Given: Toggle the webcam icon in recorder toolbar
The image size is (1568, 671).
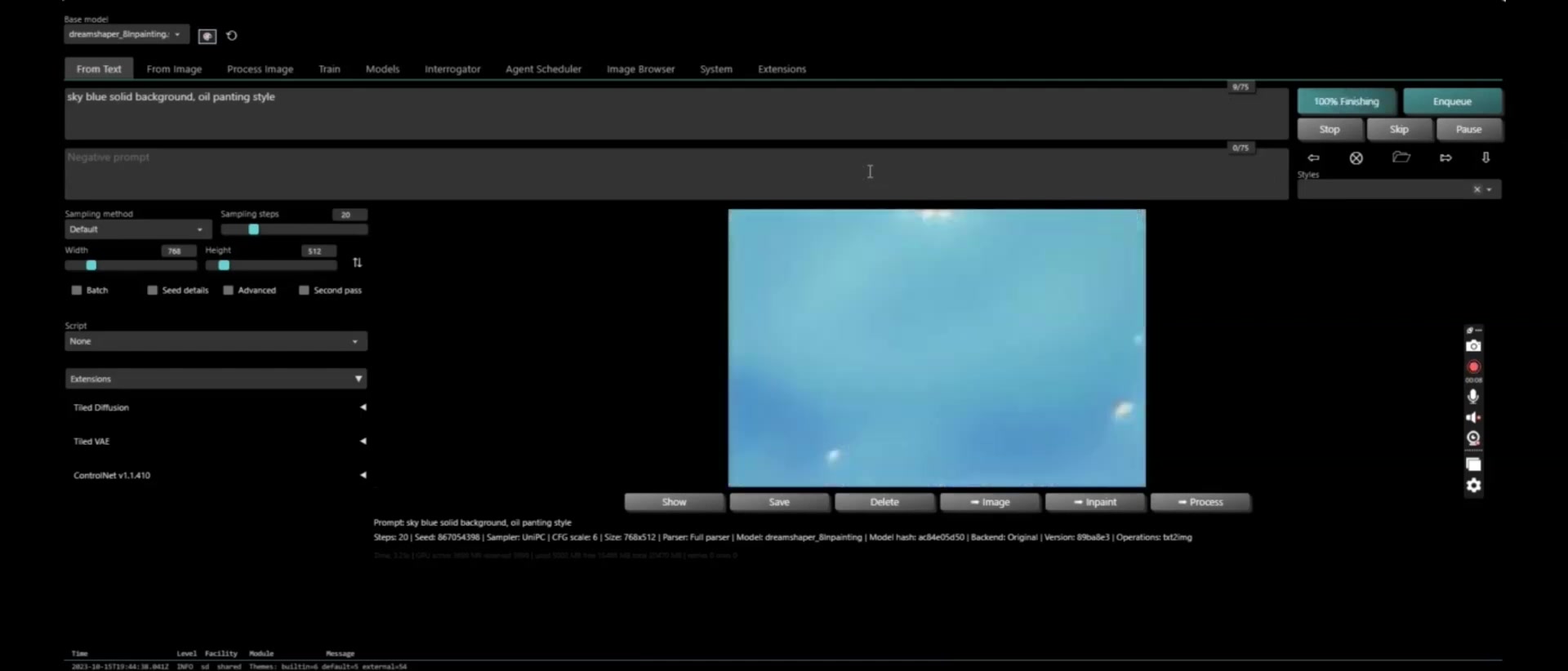Looking at the screenshot, I should (x=1473, y=438).
